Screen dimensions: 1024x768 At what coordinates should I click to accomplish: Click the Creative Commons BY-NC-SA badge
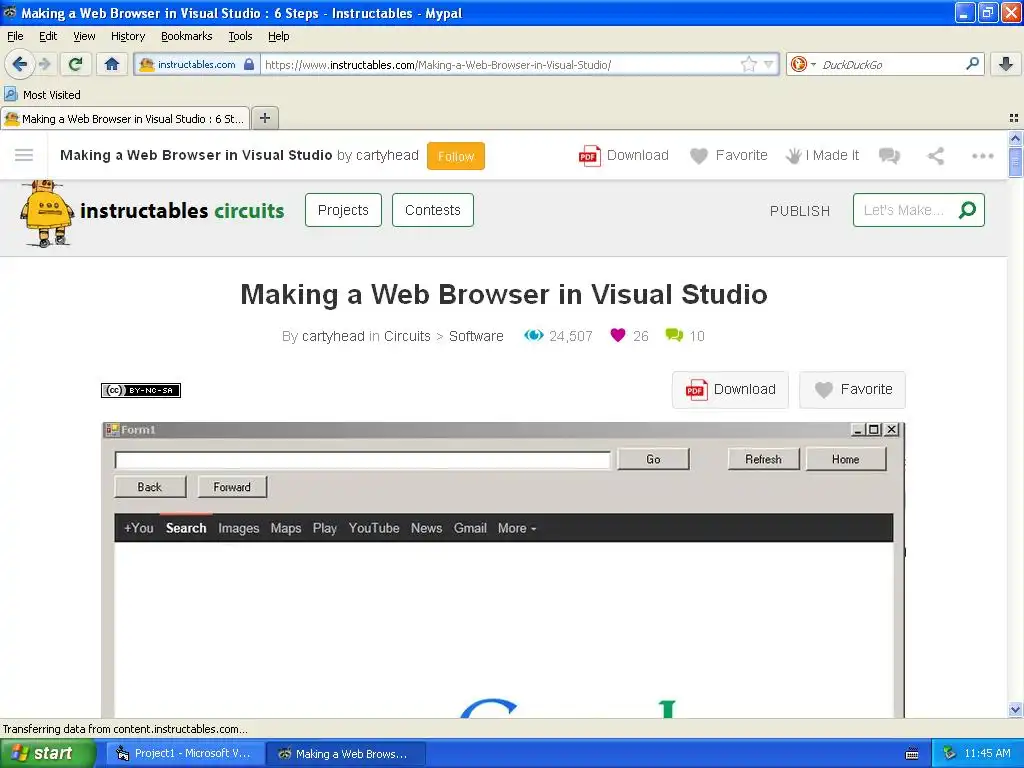141,390
